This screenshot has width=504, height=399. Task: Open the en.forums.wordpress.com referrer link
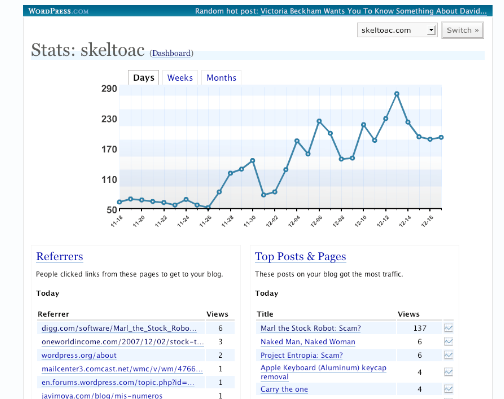click(118, 382)
